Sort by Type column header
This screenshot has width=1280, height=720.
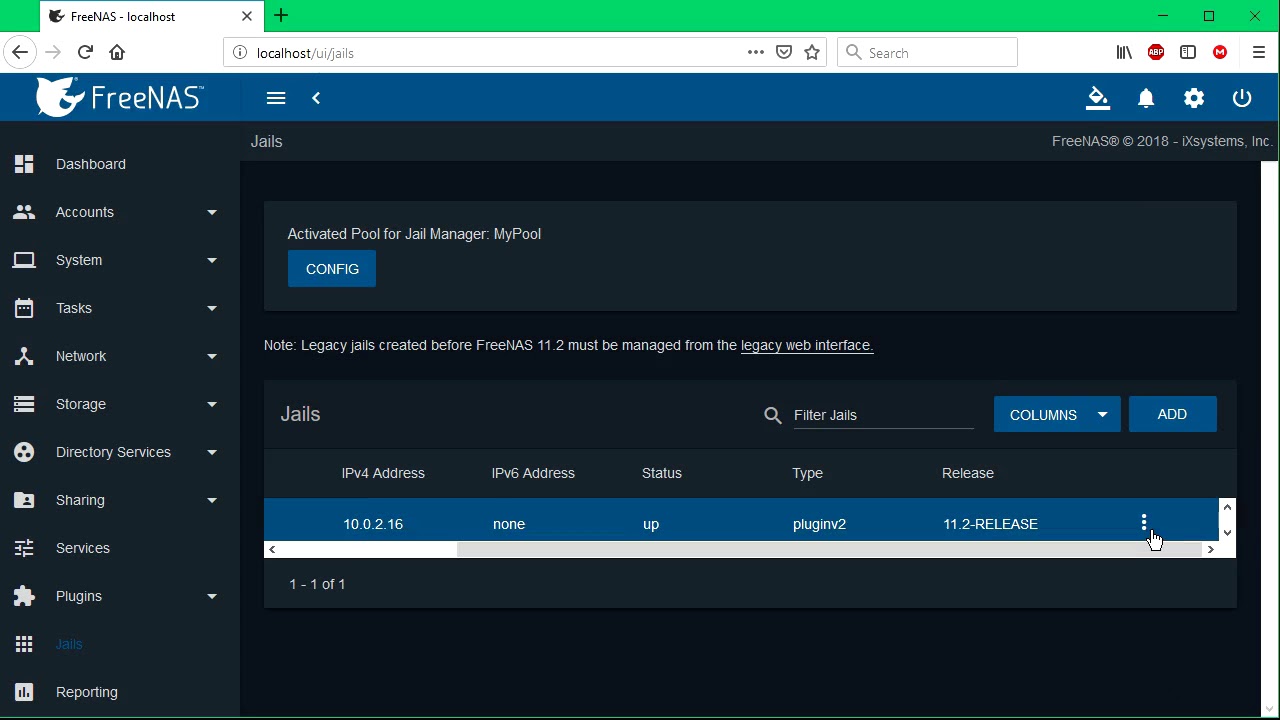pyautogui.click(x=807, y=473)
